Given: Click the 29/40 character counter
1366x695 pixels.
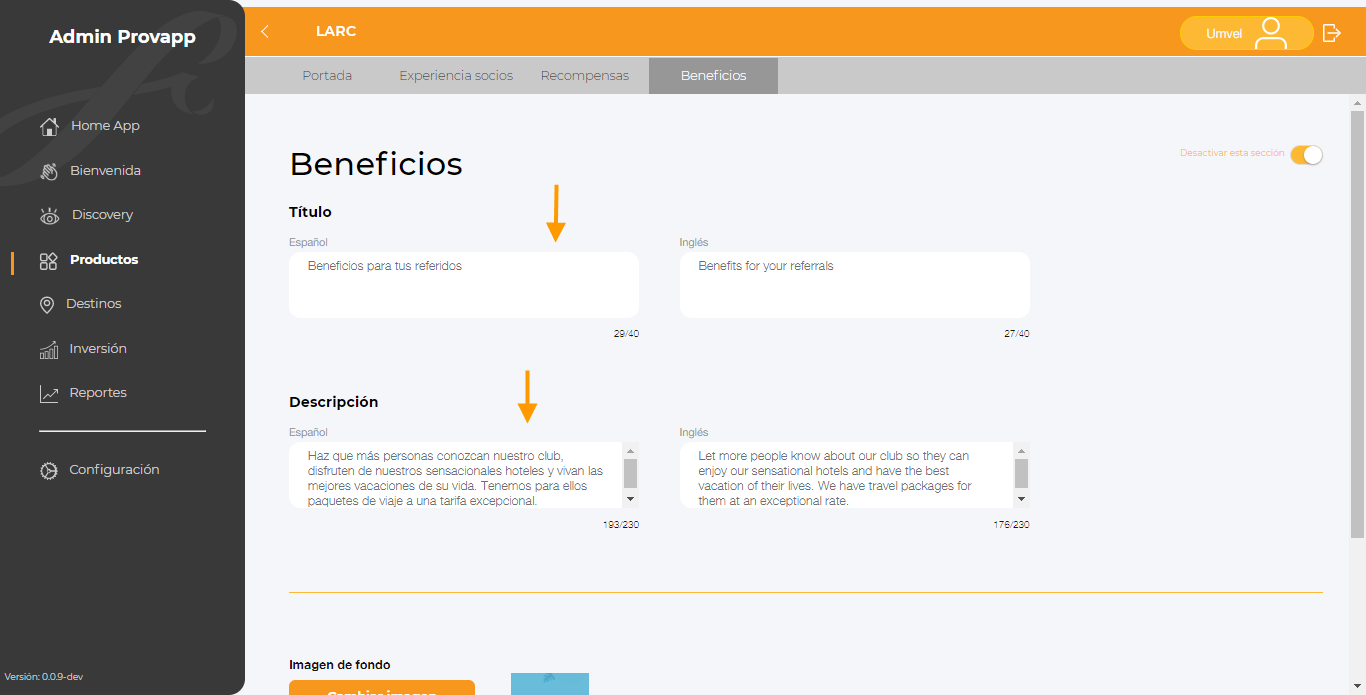Looking at the screenshot, I should coord(626,334).
